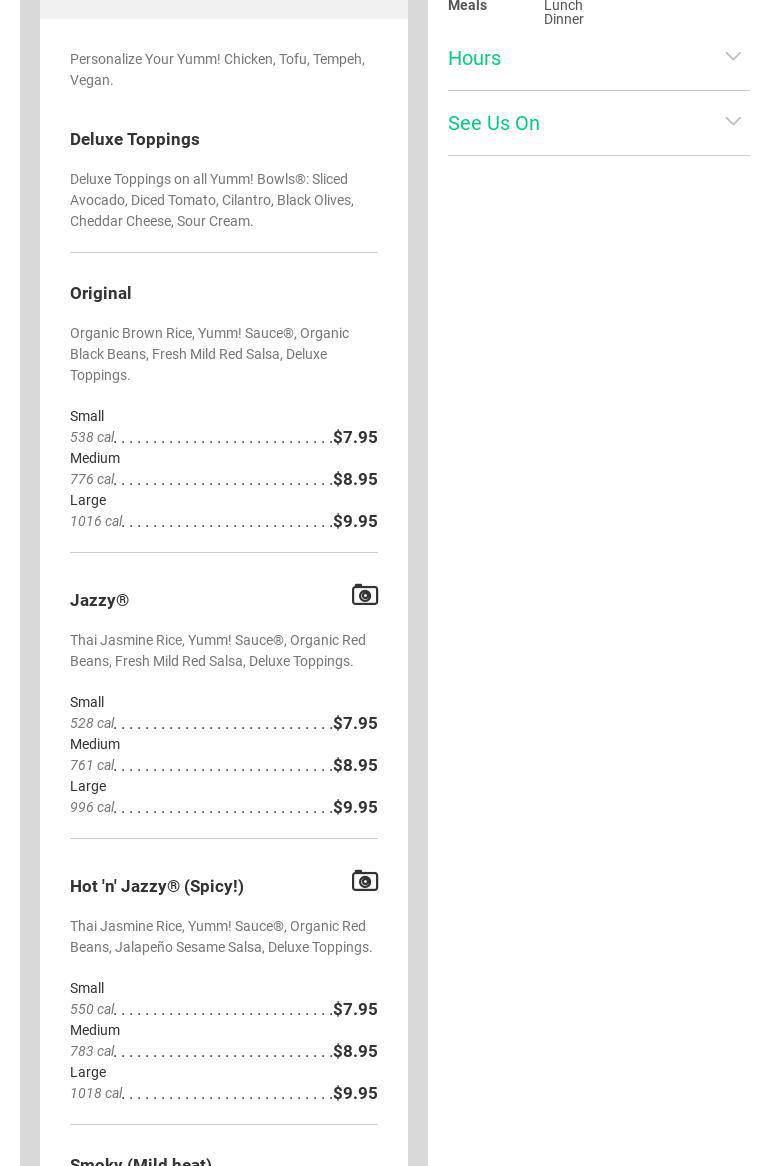Select the Hot 'n' Jazzy® (Spicy!) heading
Viewport: 770px width, 1166px height.
(x=157, y=886)
